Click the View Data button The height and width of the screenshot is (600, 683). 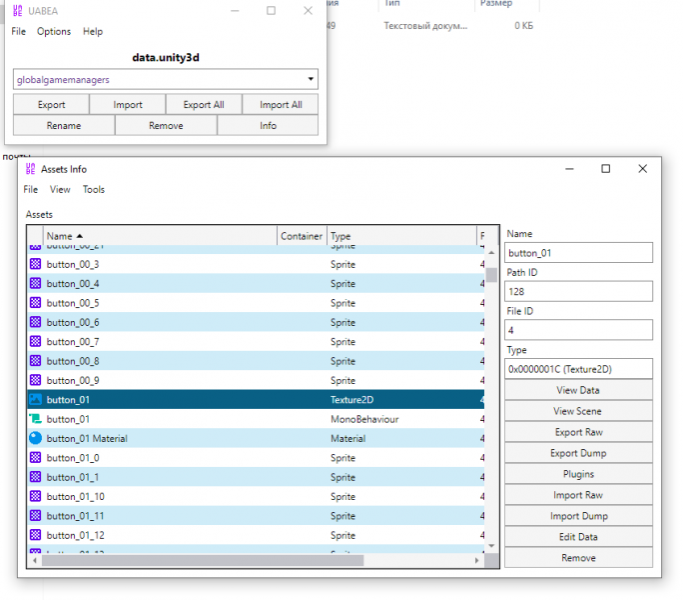pyautogui.click(x=578, y=390)
